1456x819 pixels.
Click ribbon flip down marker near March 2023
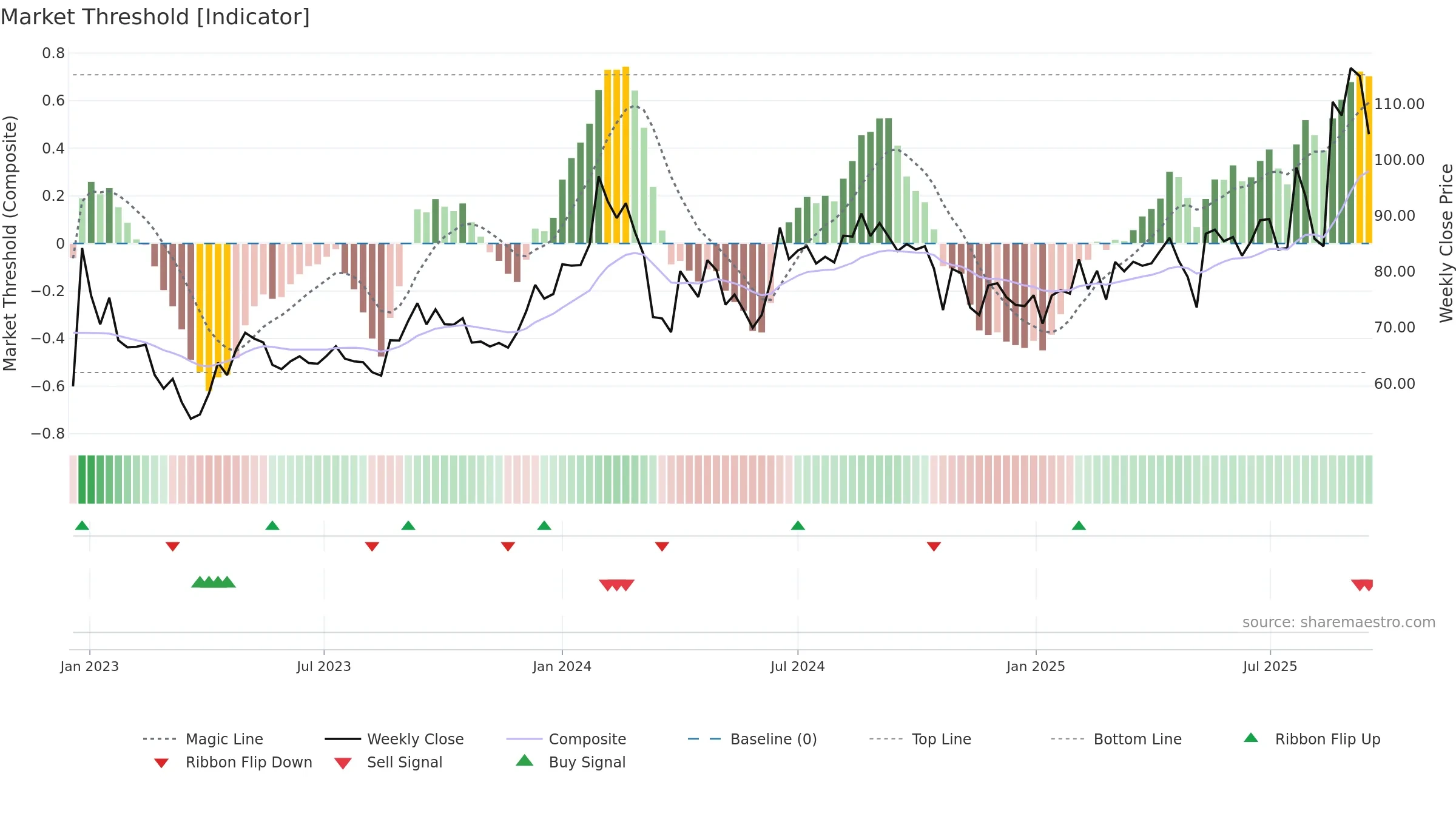coord(173,547)
